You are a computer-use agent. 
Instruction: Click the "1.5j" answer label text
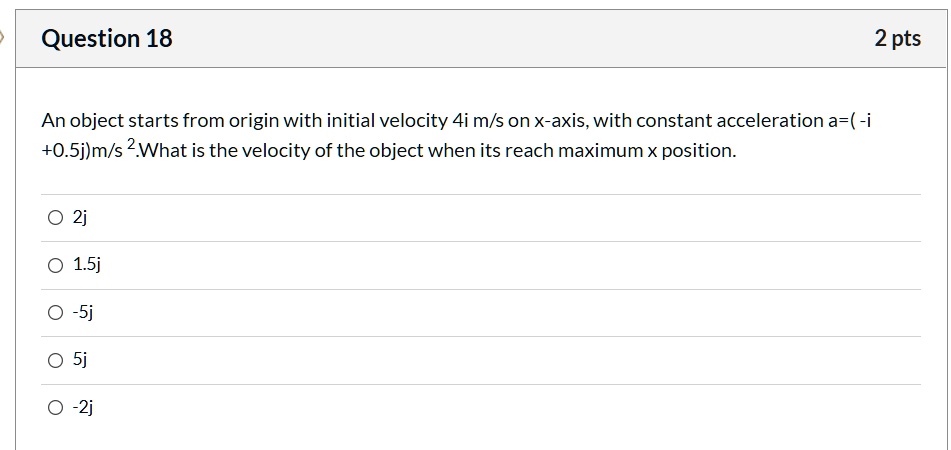[87, 265]
